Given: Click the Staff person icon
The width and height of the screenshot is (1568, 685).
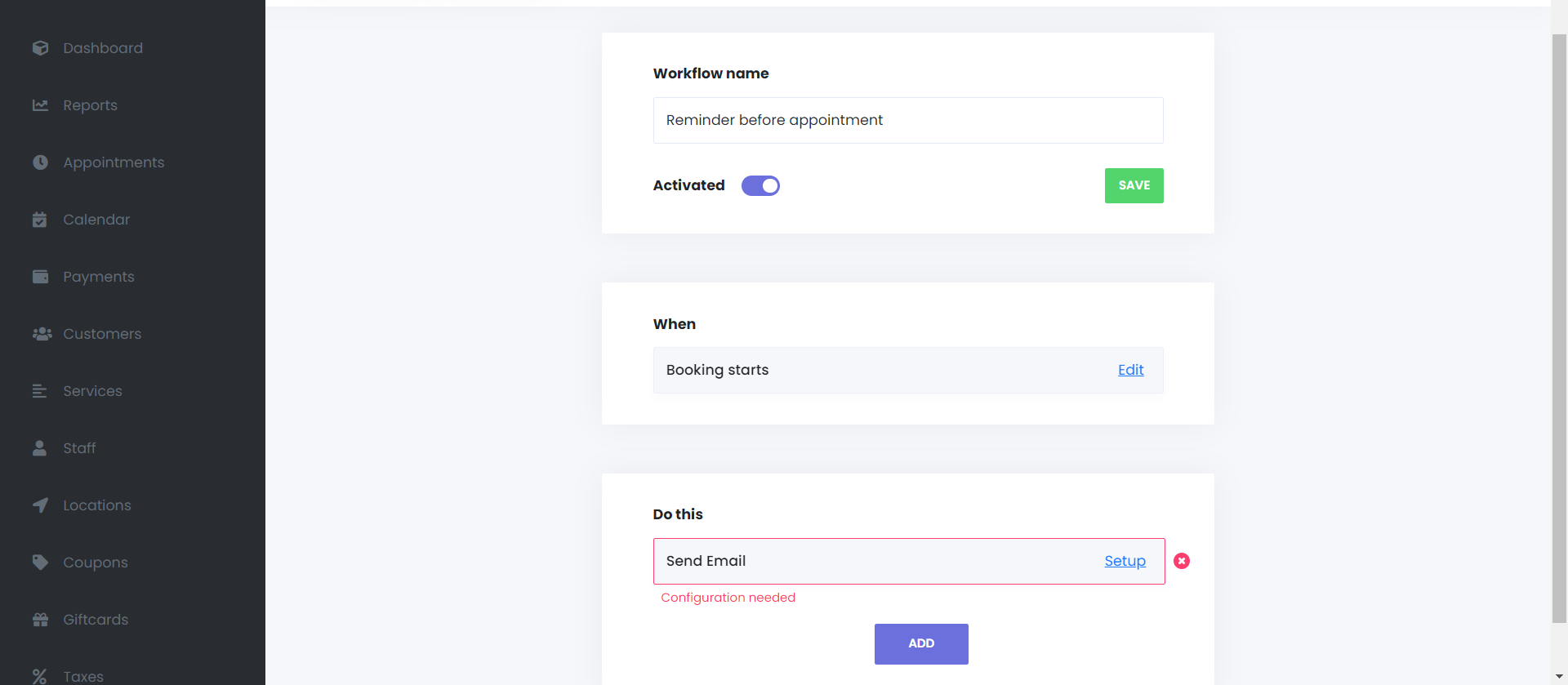Looking at the screenshot, I should (x=39, y=448).
